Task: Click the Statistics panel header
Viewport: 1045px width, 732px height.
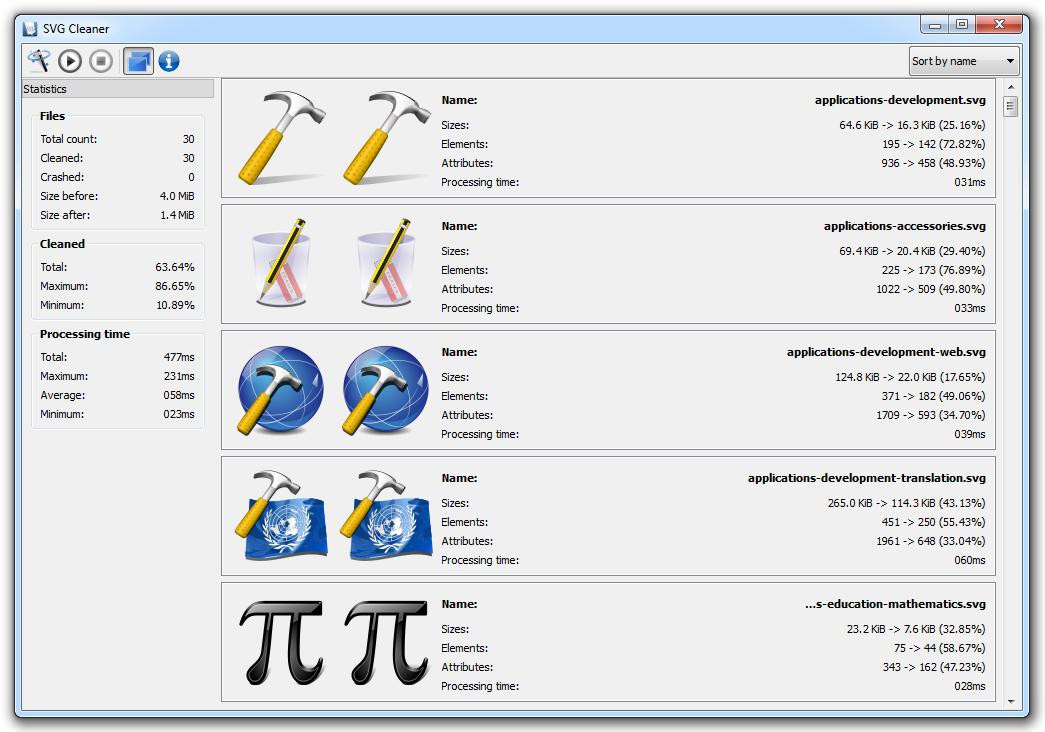Action: [x=117, y=89]
